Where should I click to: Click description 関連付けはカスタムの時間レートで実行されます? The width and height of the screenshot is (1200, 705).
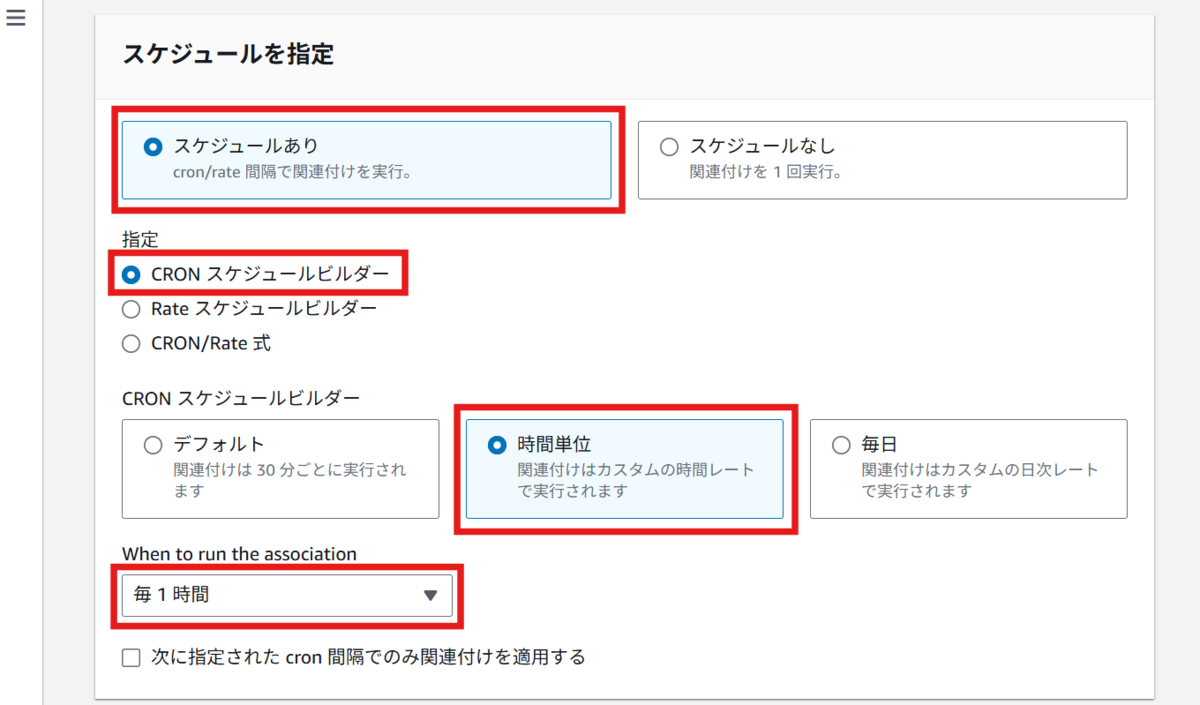click(x=636, y=481)
